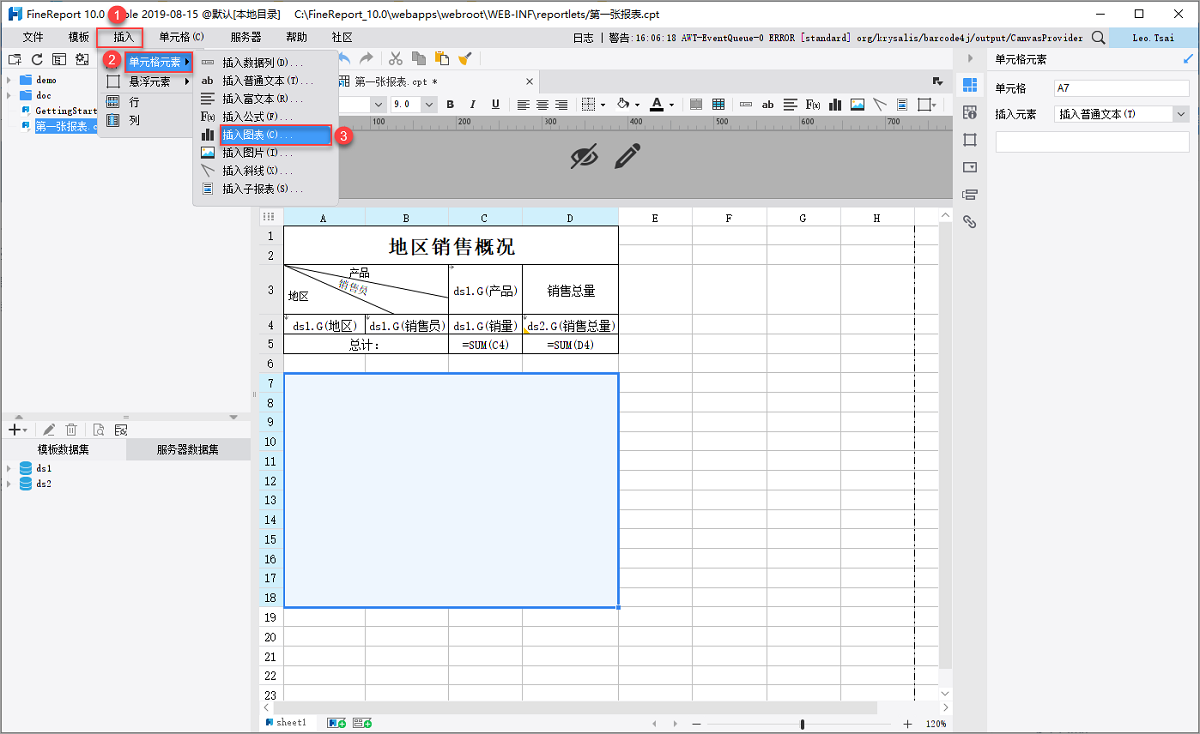Screen dimensions: 1200x734
Task: Center-align cell text
Action: tap(542, 104)
